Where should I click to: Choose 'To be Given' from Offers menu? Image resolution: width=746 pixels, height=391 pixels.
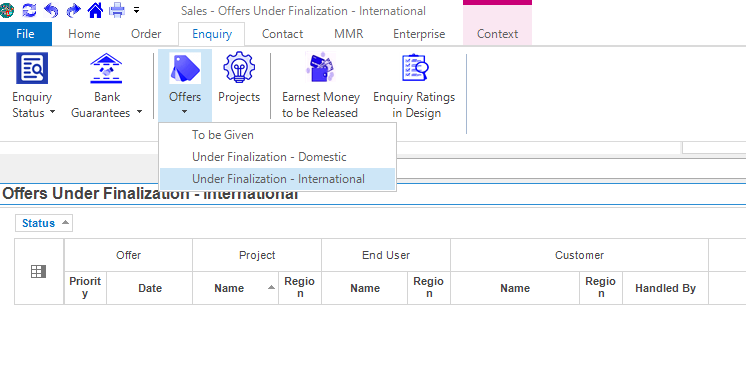tap(277, 135)
